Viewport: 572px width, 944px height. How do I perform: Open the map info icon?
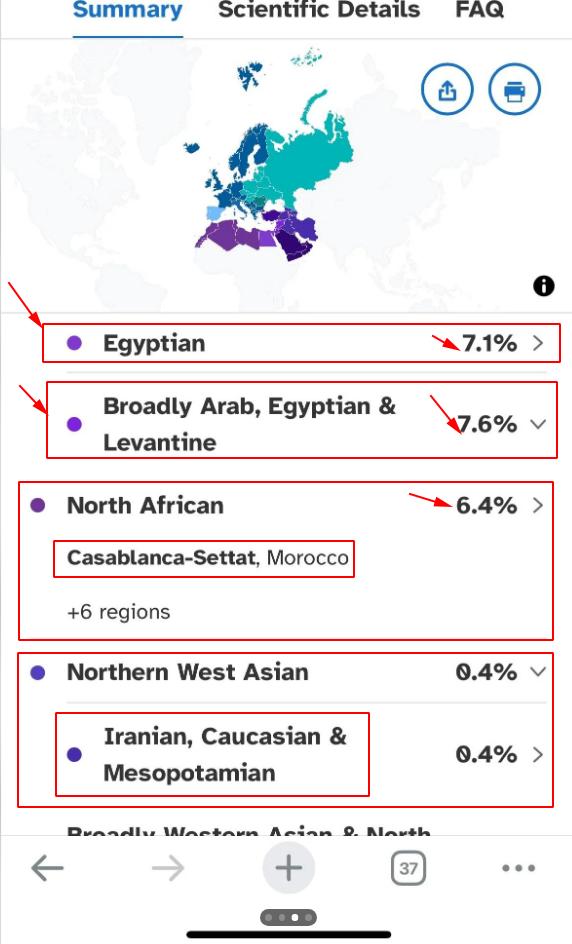click(544, 285)
